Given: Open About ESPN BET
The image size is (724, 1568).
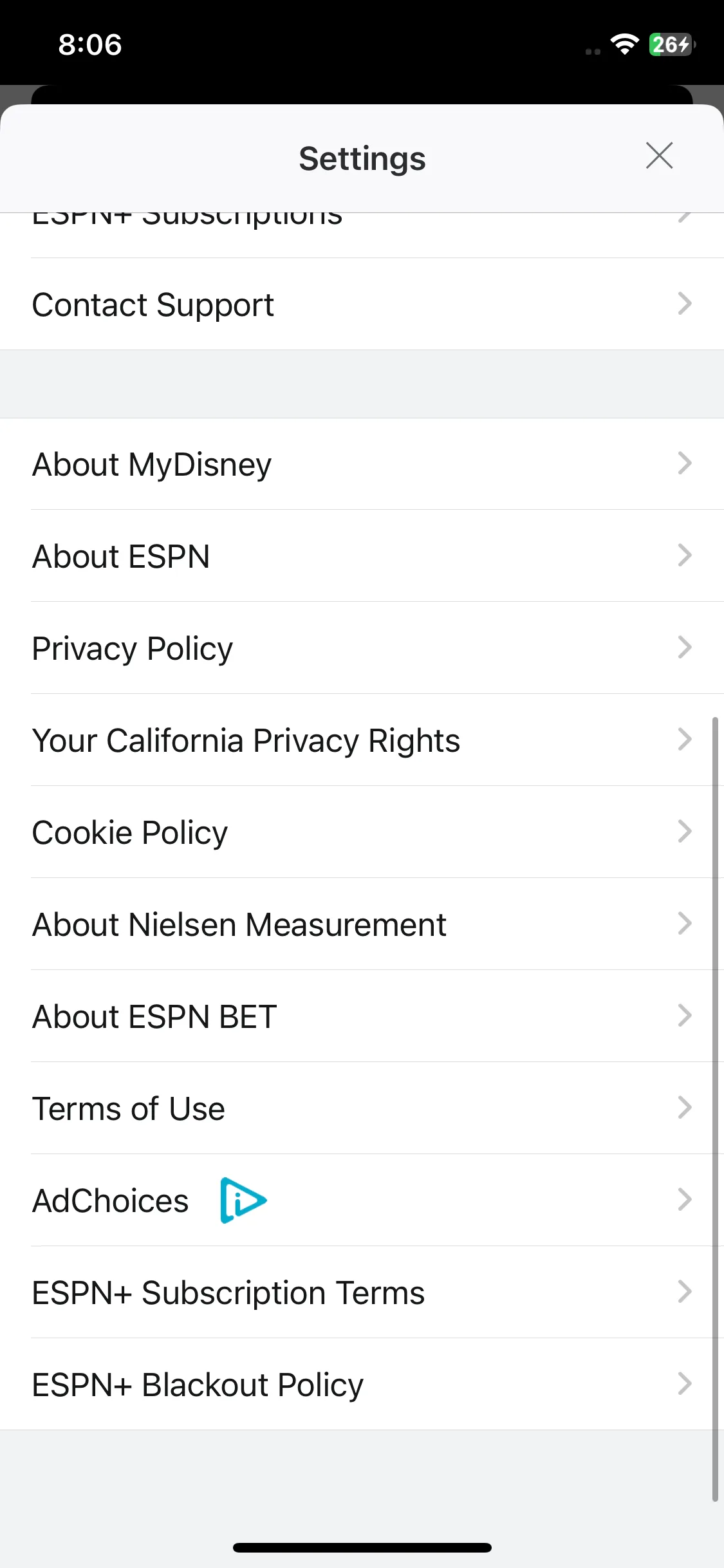Looking at the screenshot, I should coord(362,1016).
